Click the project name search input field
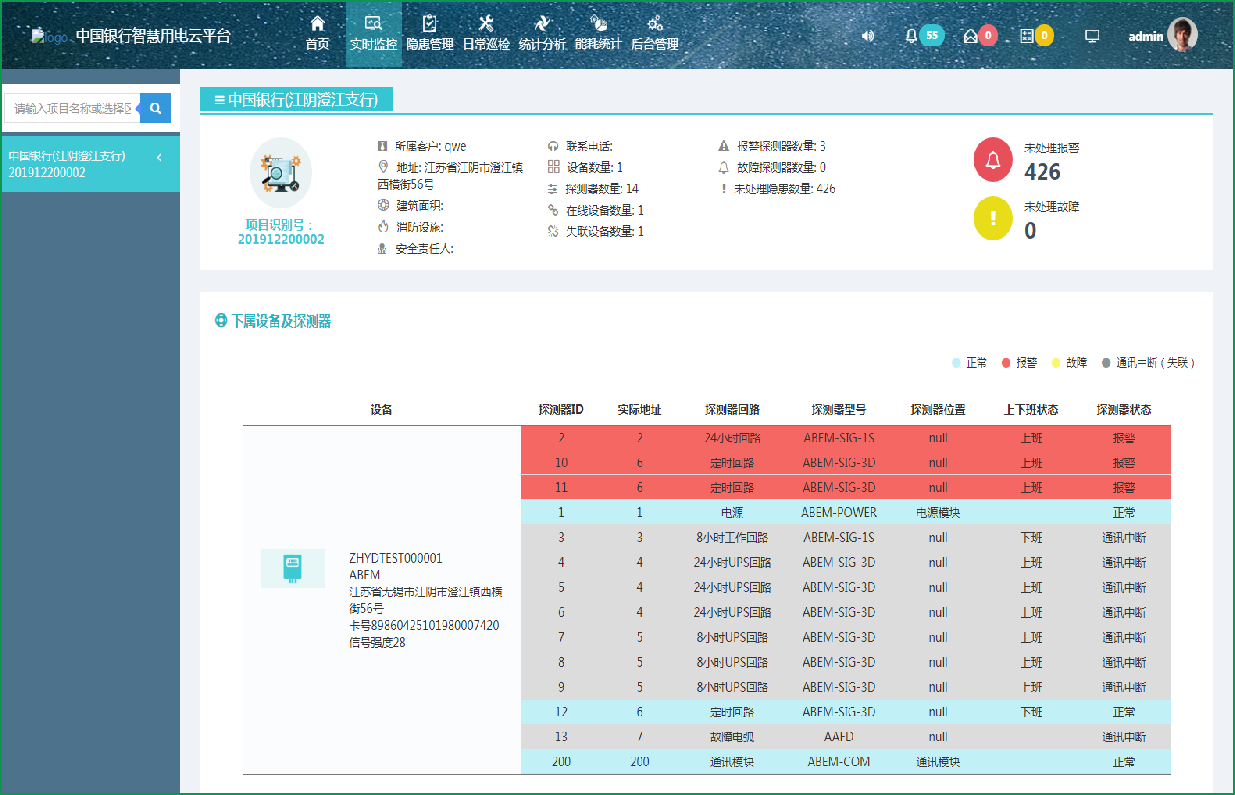Viewport: 1235px width, 795px height. (x=72, y=108)
